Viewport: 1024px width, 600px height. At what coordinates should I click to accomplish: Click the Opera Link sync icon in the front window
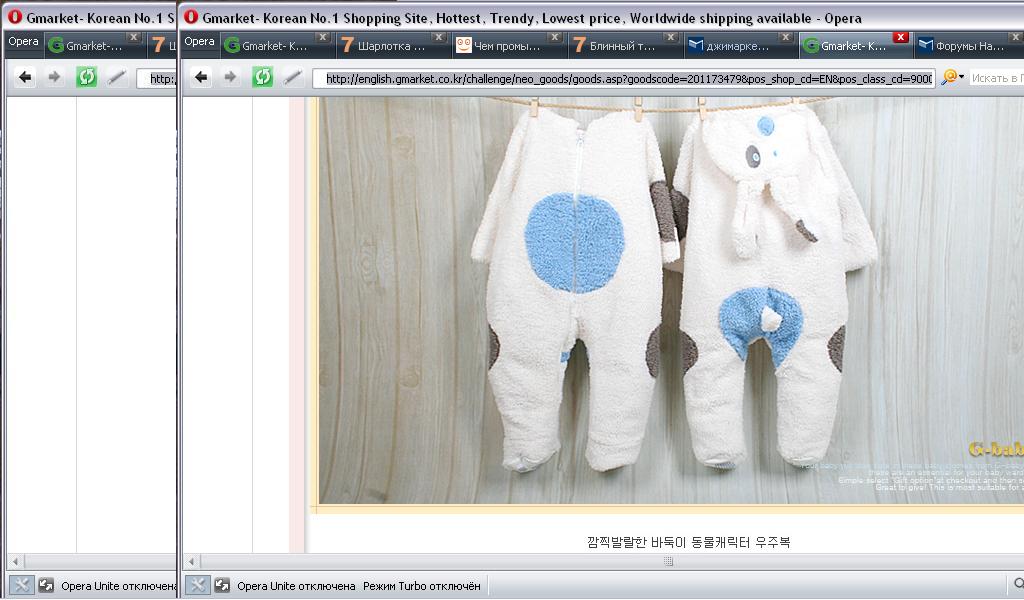pos(222,586)
